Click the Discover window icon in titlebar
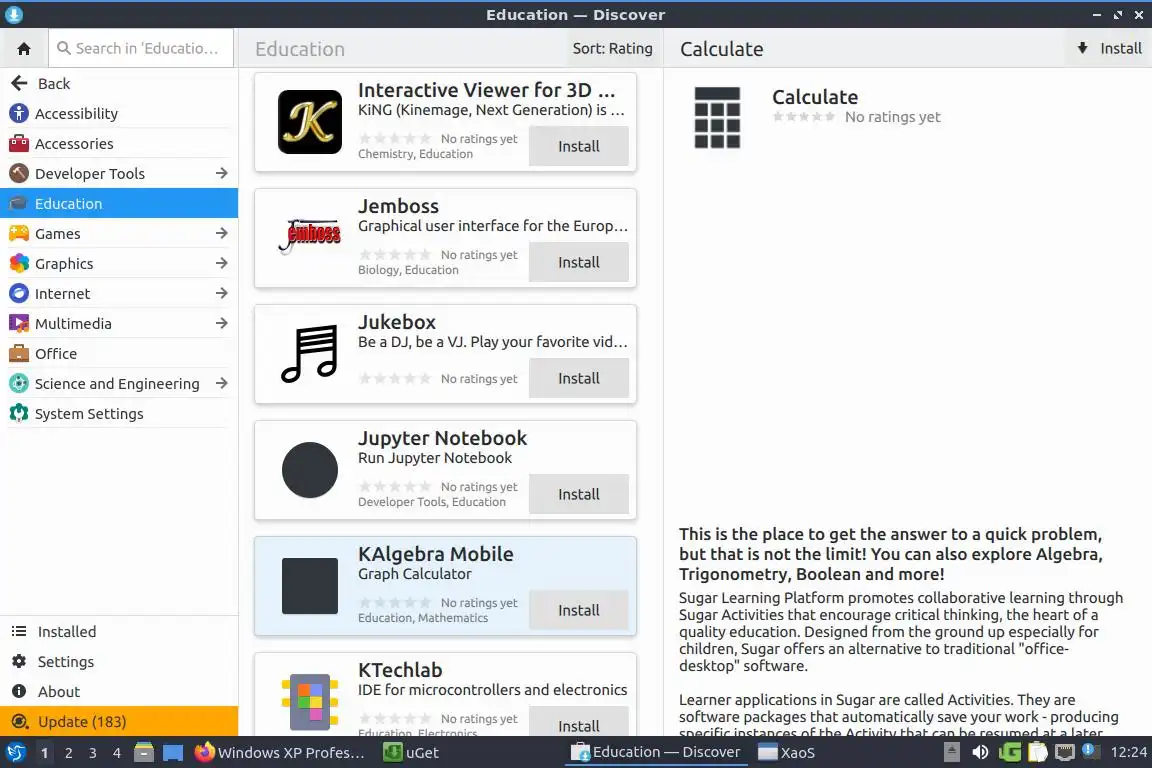The image size is (1152, 768). click(14, 14)
